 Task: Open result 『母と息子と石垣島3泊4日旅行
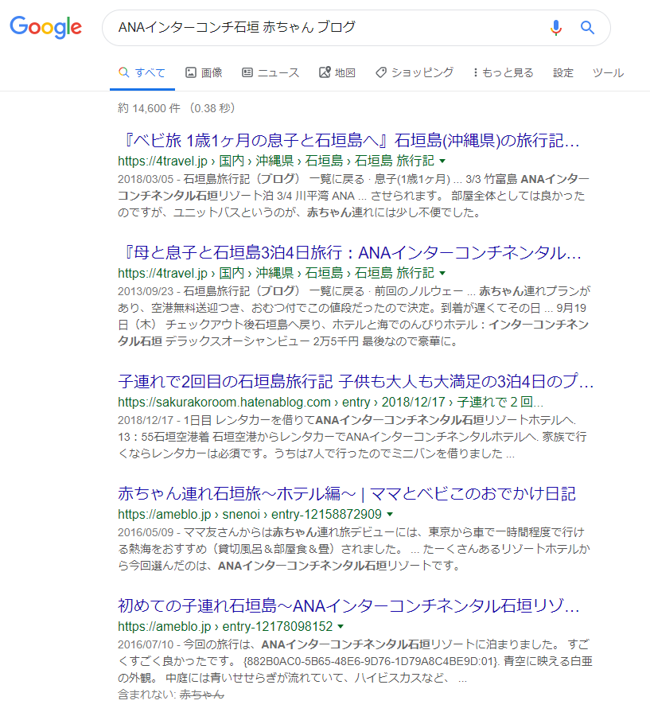click(x=350, y=253)
